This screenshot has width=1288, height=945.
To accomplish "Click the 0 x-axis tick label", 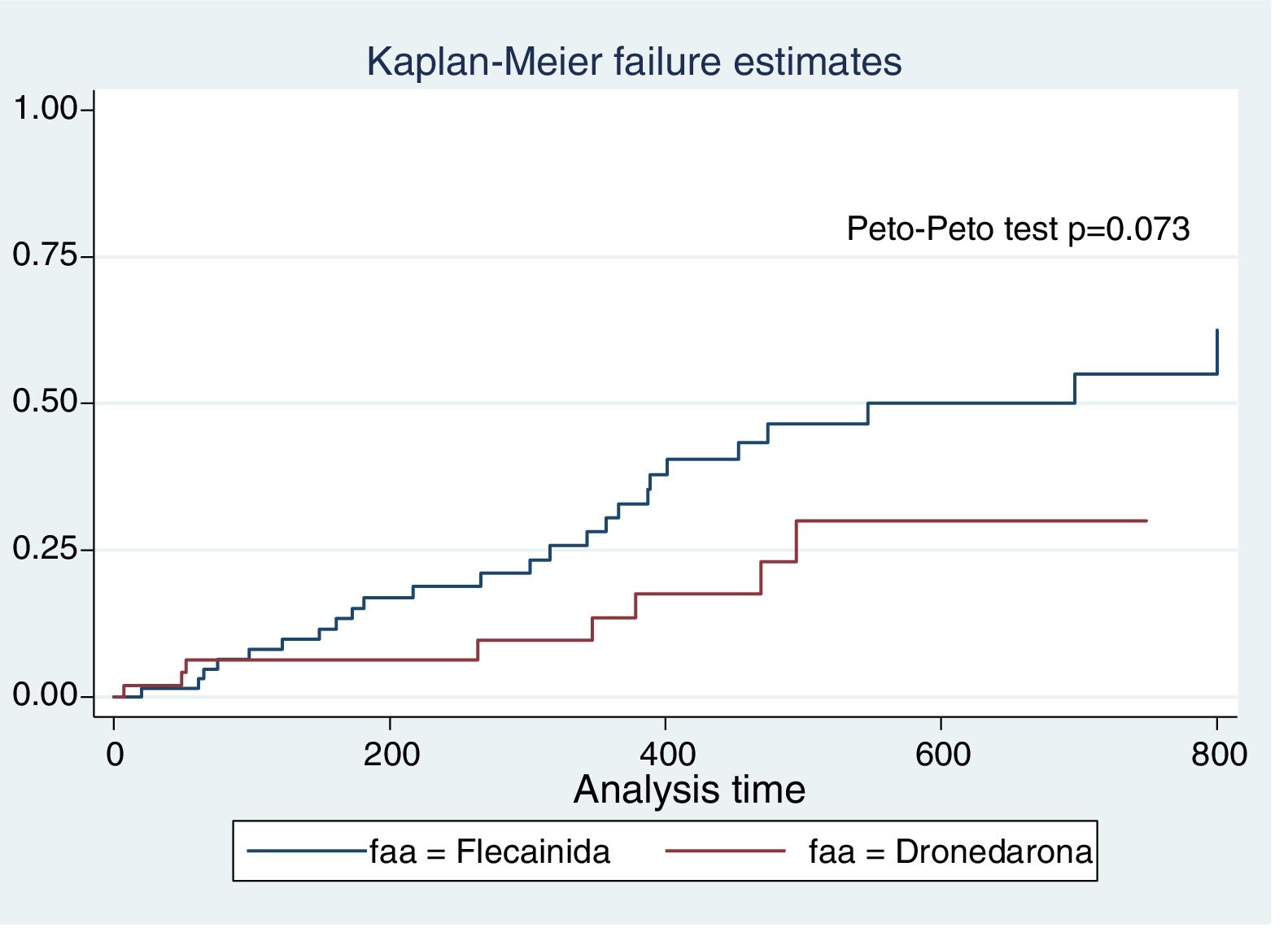I will (115, 755).
